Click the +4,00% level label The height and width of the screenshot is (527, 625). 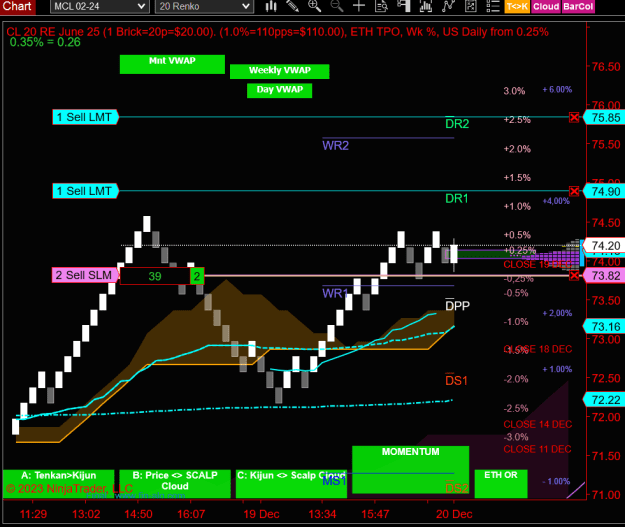click(556, 201)
